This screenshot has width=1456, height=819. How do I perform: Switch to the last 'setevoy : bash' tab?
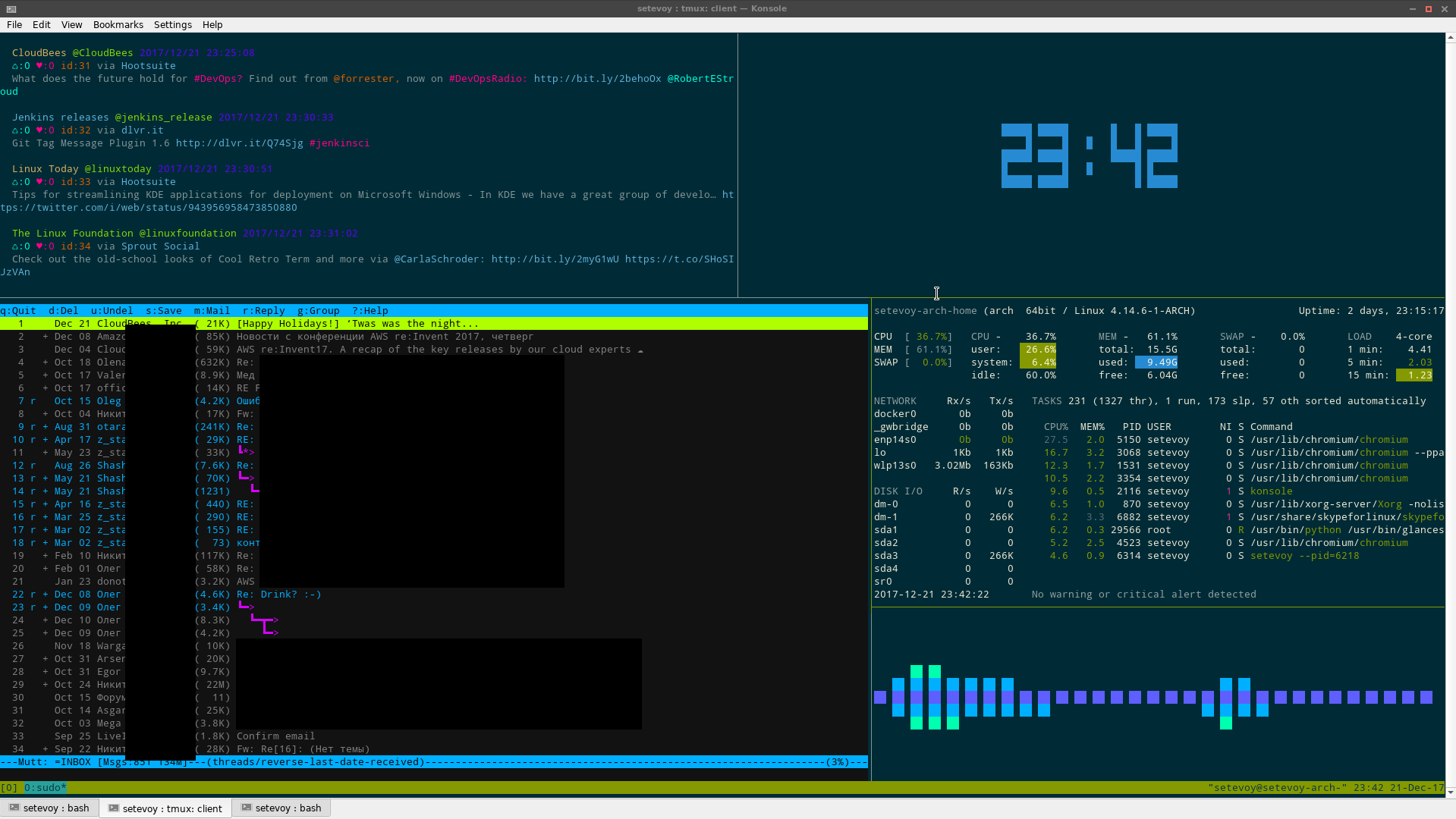[x=281, y=808]
